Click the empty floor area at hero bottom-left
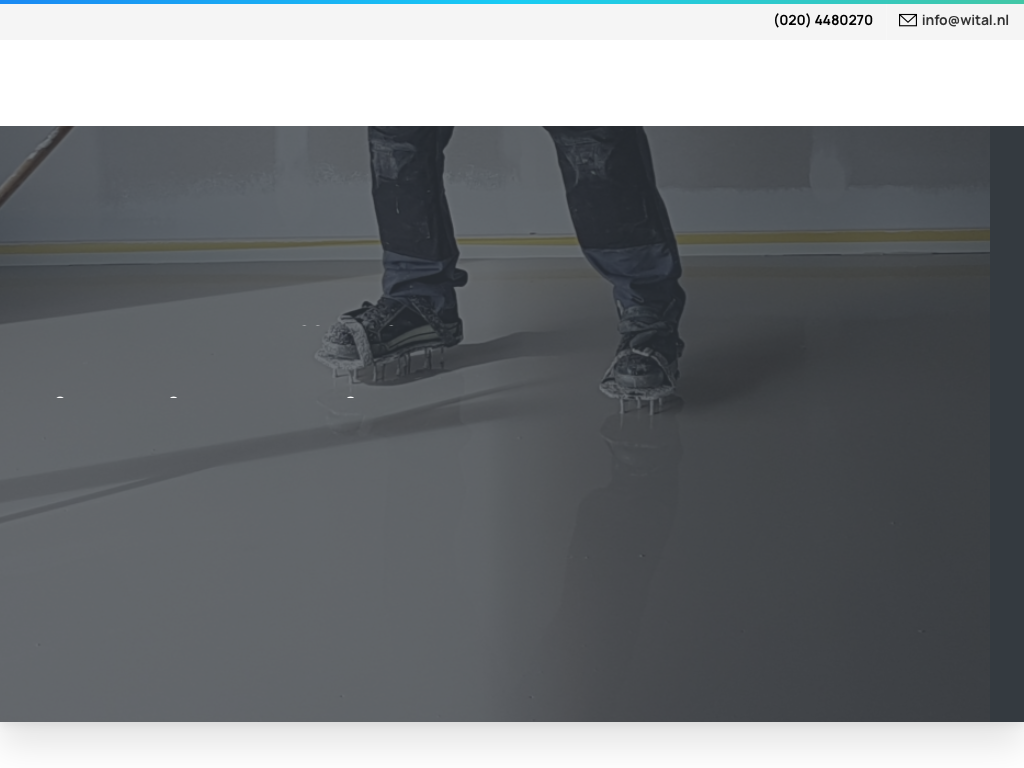 [x=150, y=640]
